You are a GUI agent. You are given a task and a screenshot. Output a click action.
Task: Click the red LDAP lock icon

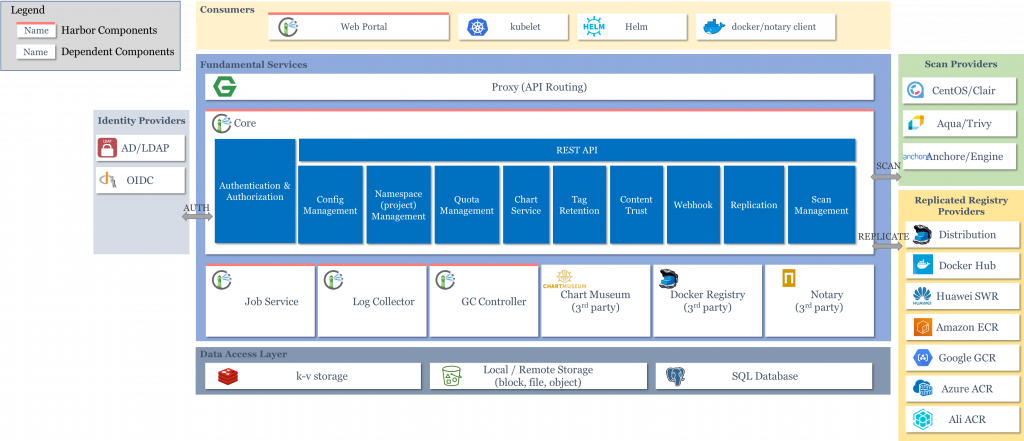pyautogui.click(x=107, y=148)
